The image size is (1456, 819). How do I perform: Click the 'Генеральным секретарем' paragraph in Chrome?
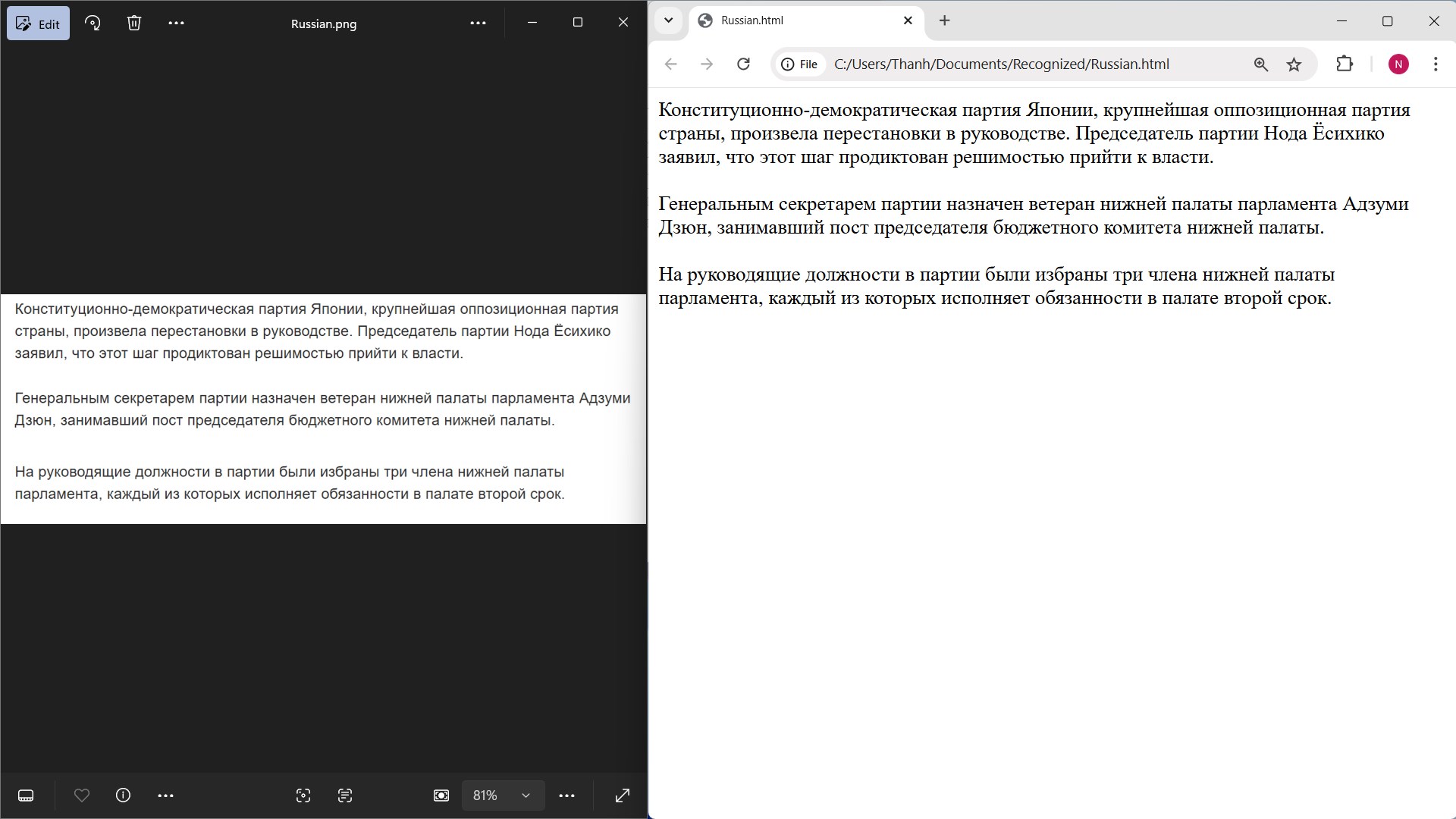click(1034, 215)
